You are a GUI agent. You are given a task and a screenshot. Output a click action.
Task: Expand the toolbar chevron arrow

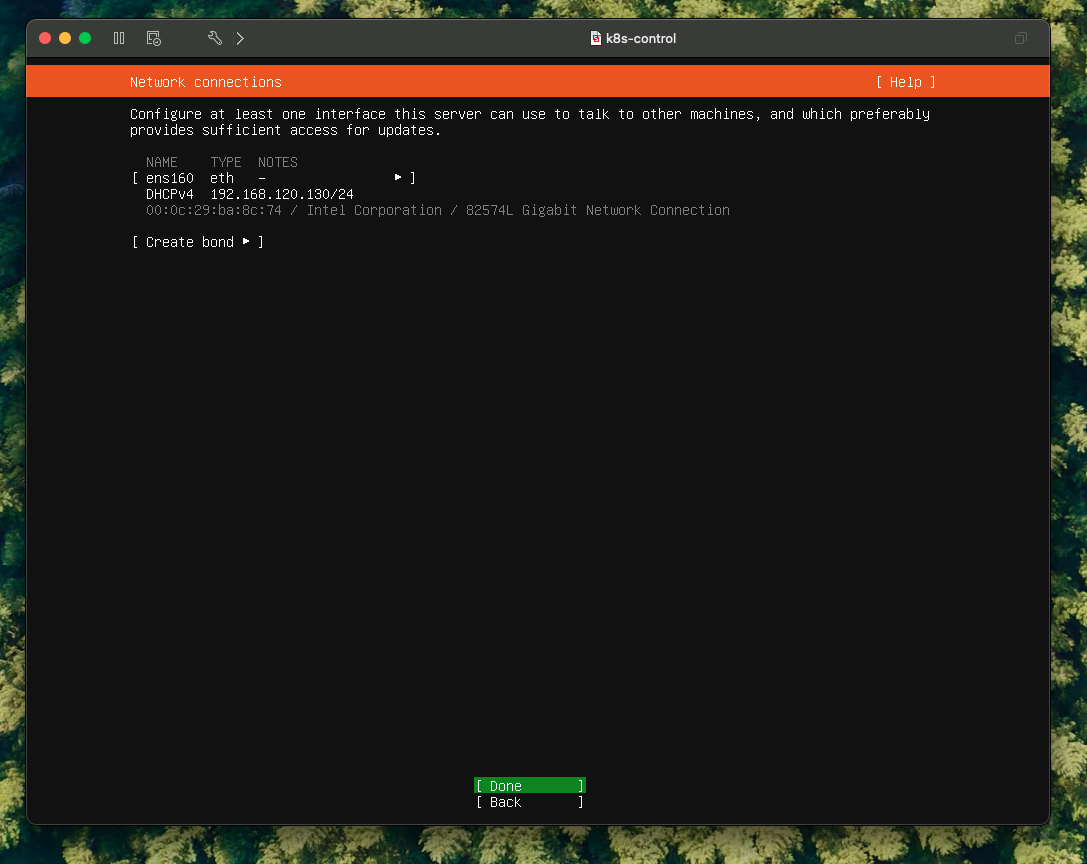point(240,38)
